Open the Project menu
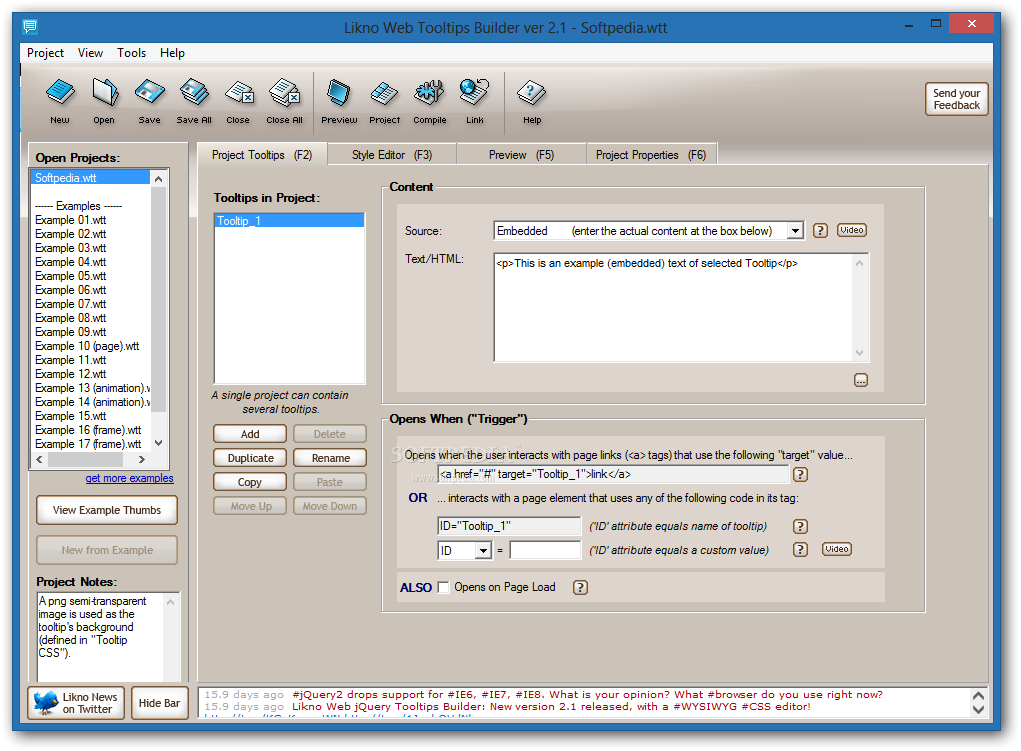 pyautogui.click(x=45, y=53)
